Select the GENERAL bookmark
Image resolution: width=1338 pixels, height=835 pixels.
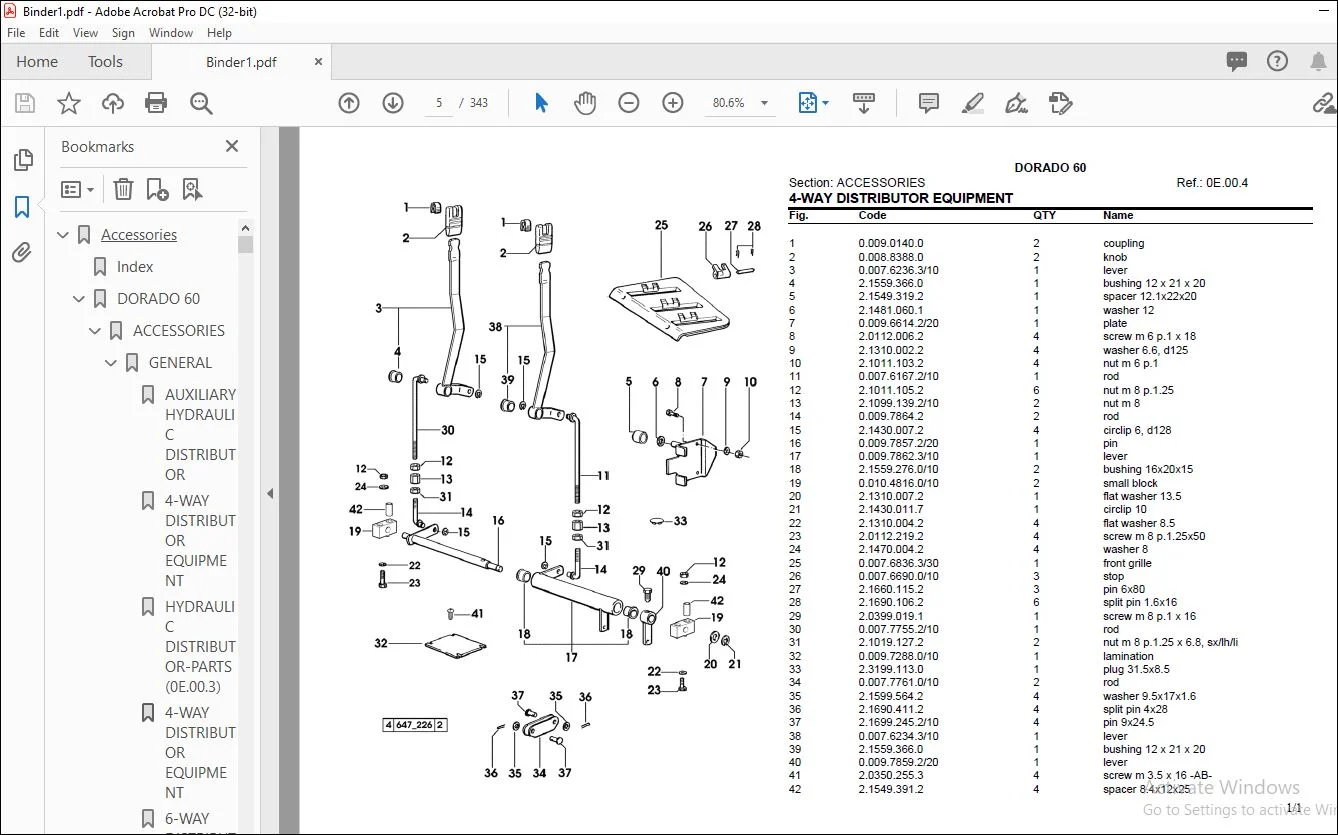coord(180,363)
